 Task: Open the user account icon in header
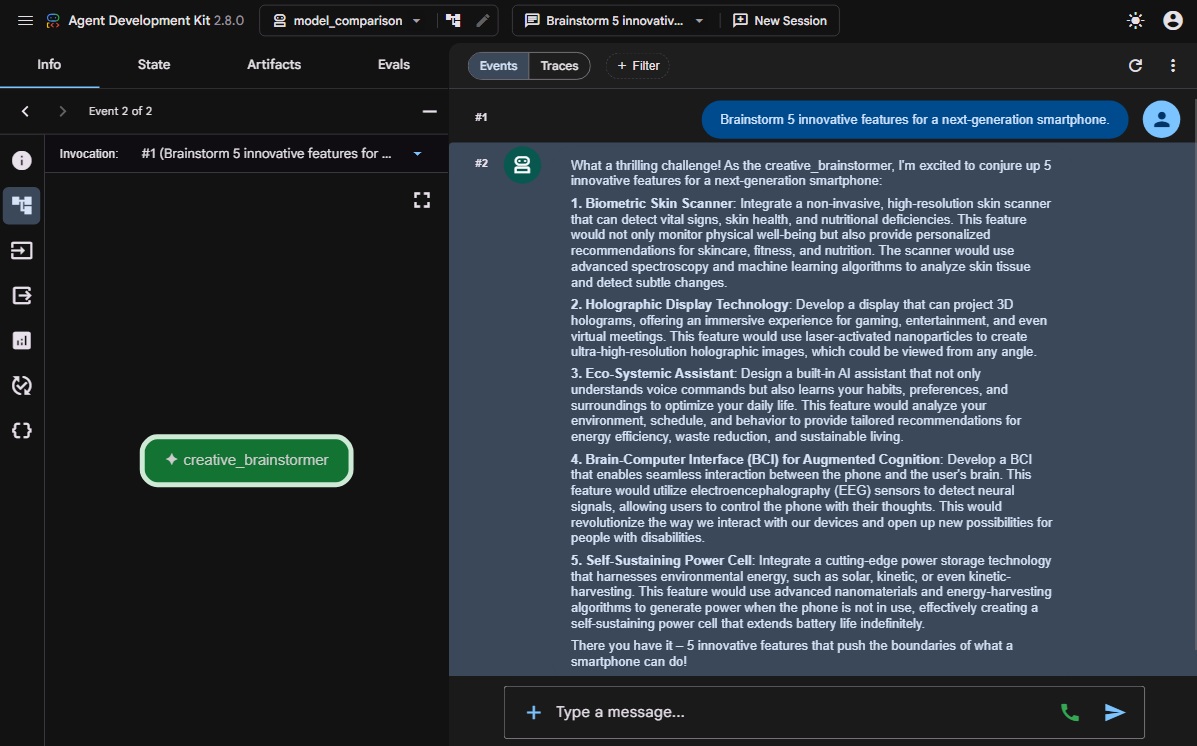(1173, 21)
